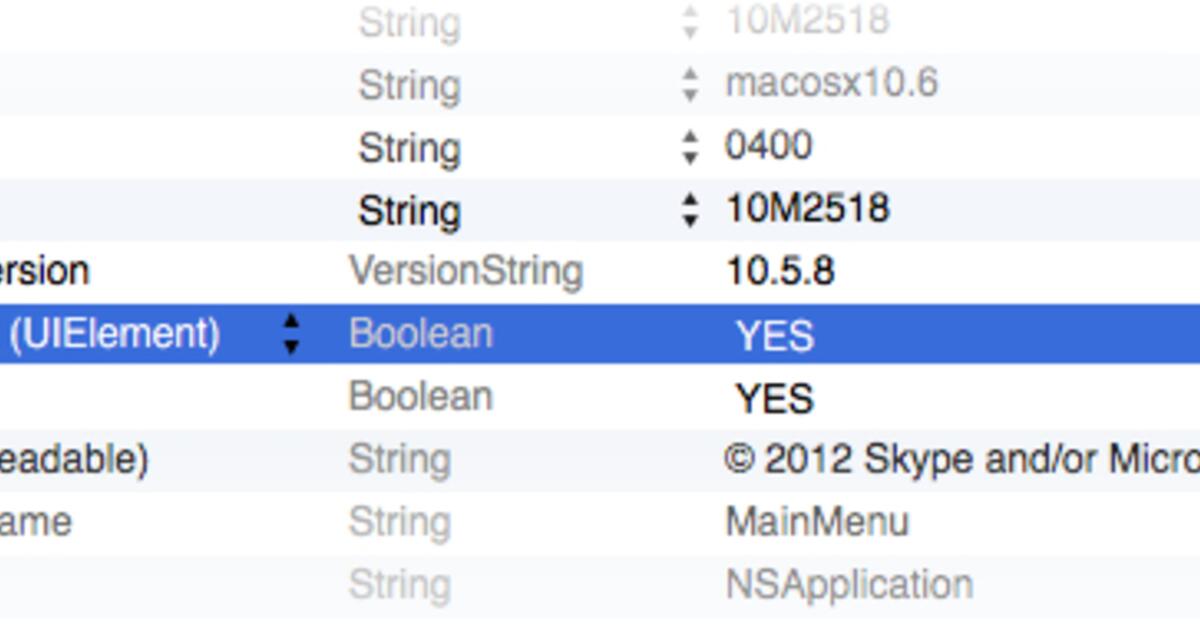Click the String type beside Skype copyright
The width and height of the screenshot is (1200, 628).
click(x=399, y=460)
